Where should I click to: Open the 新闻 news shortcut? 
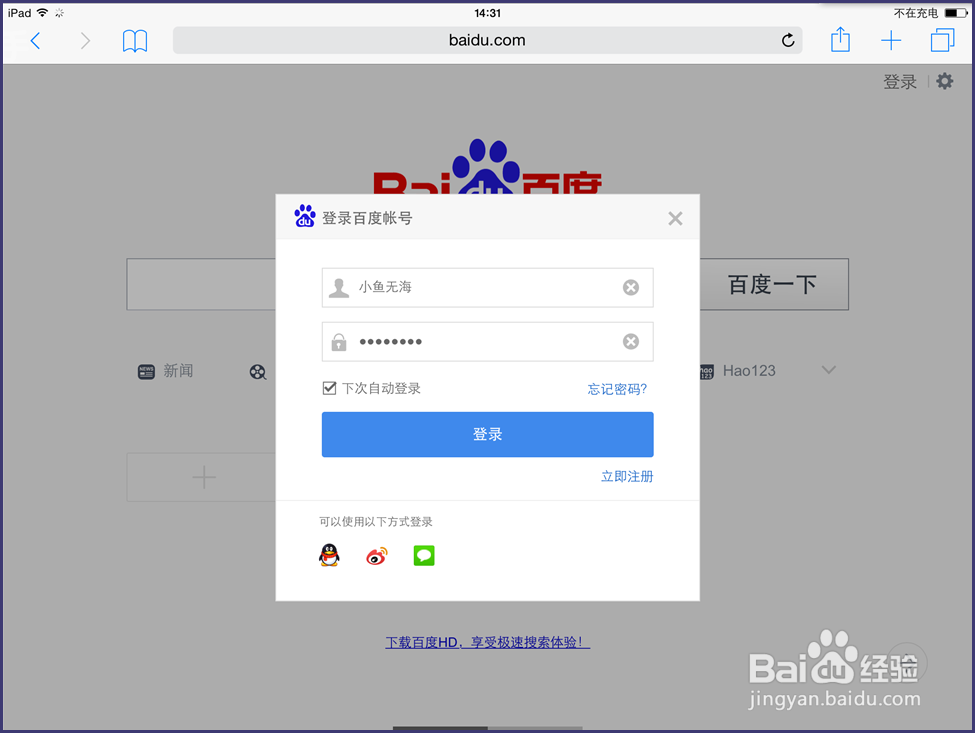[x=165, y=371]
